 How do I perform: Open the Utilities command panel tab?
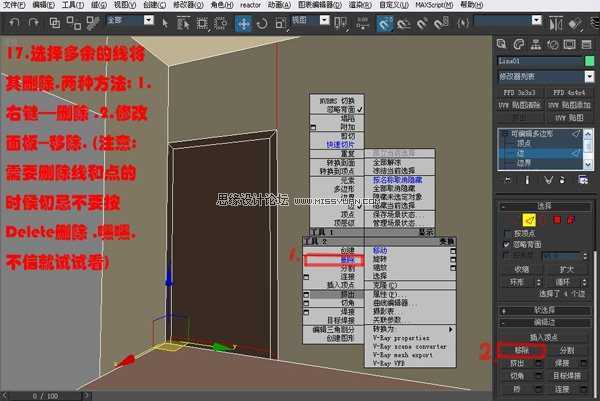tap(587, 44)
